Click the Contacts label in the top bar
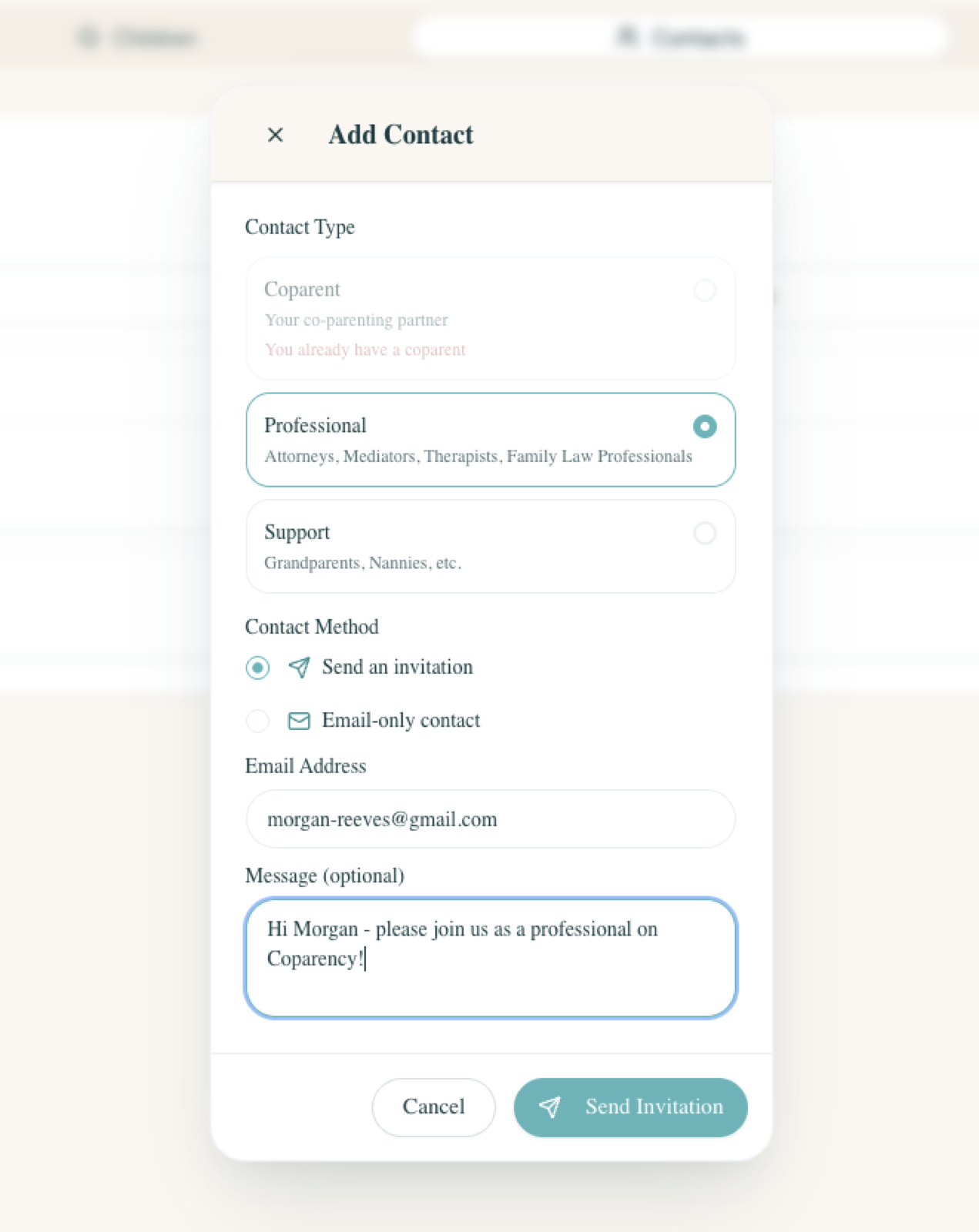 (x=697, y=37)
